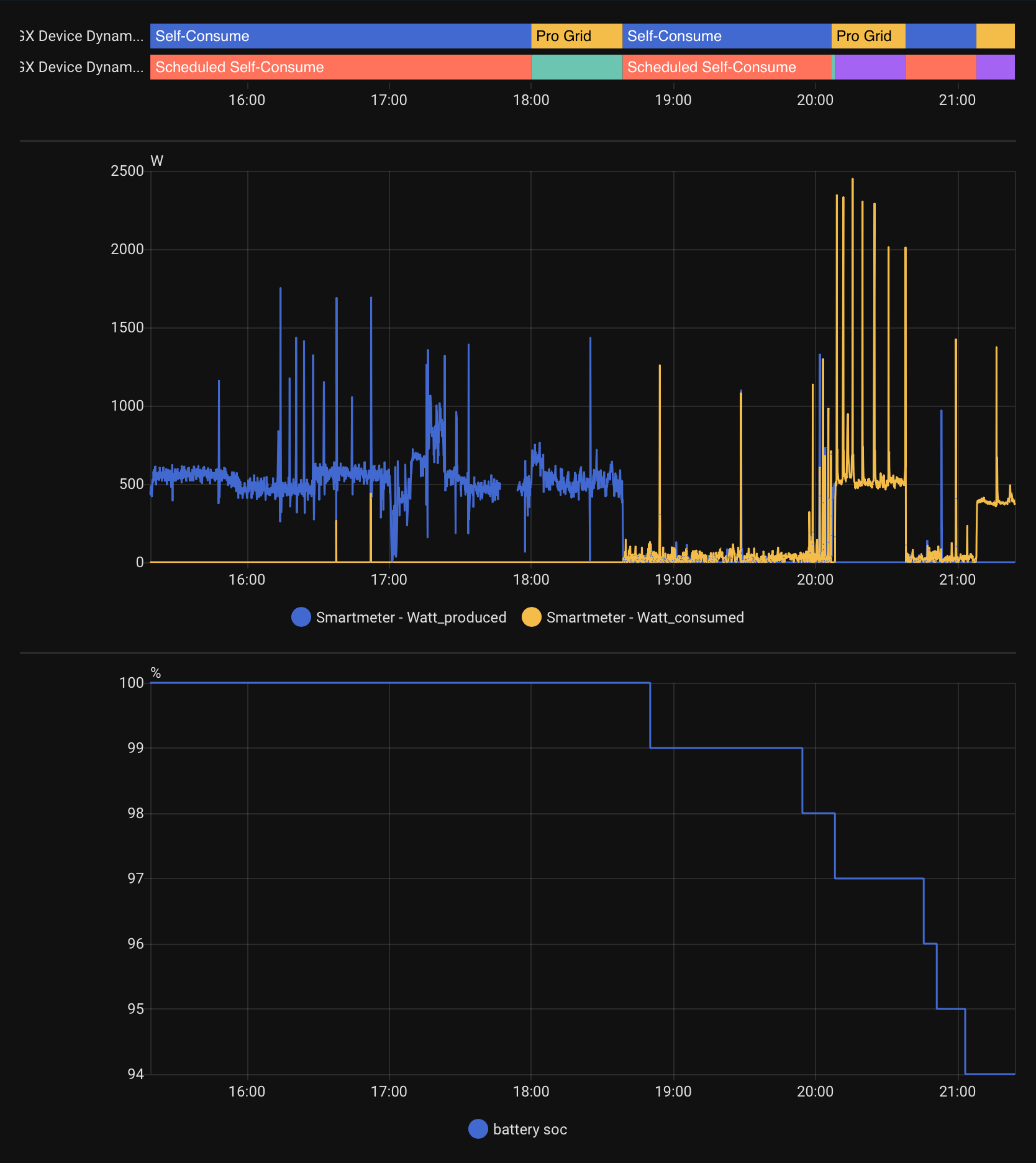This screenshot has width=1036, height=1163.
Task: Select the second Pro Grid timeline segment
Action: [x=868, y=36]
